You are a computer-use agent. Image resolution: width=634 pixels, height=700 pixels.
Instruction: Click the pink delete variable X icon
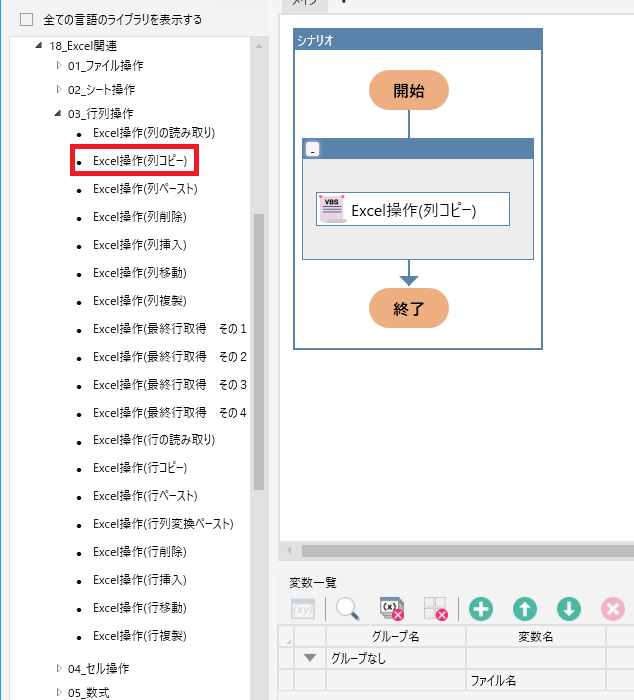612,609
